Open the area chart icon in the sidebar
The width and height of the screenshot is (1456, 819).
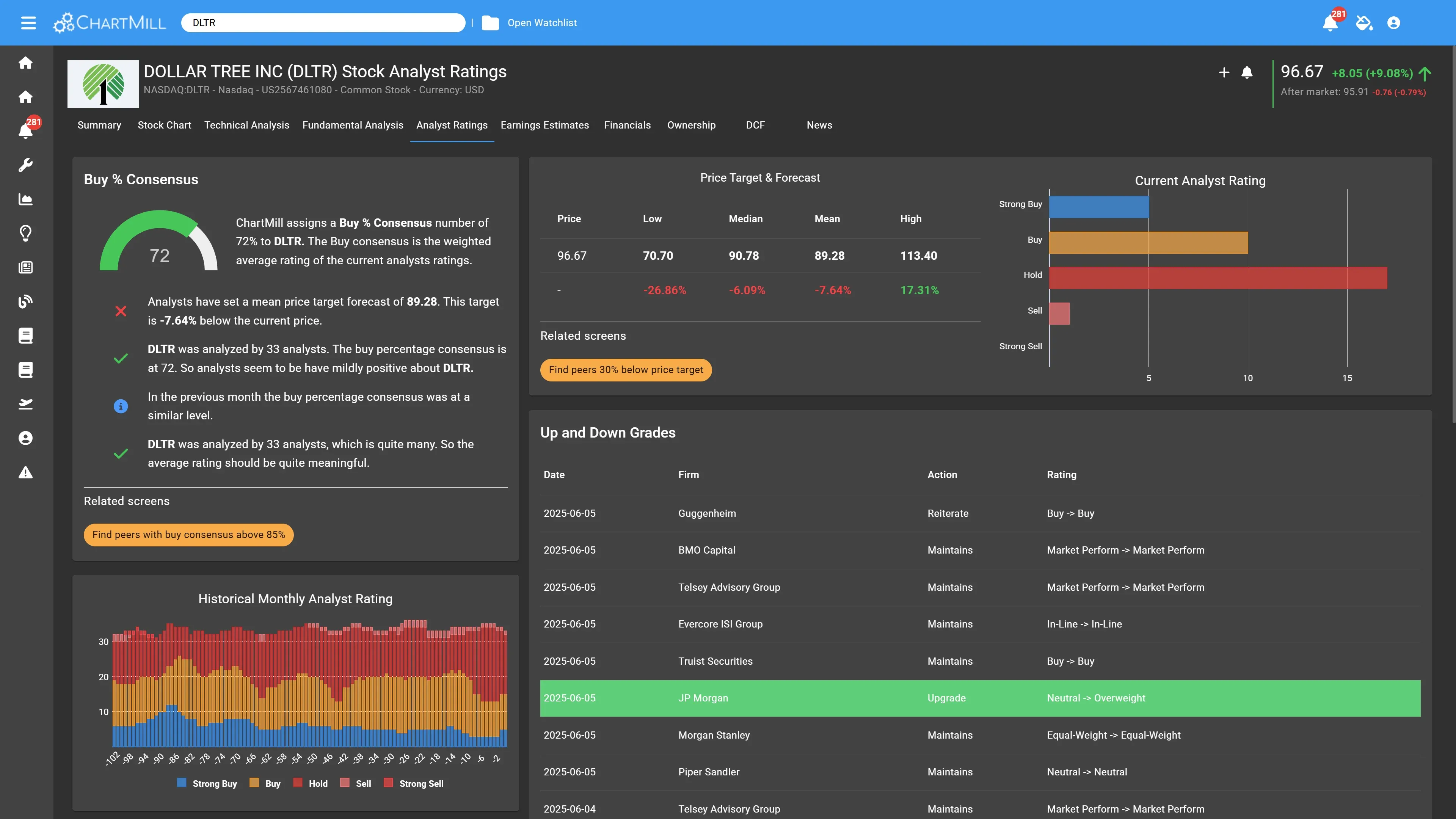(x=25, y=199)
